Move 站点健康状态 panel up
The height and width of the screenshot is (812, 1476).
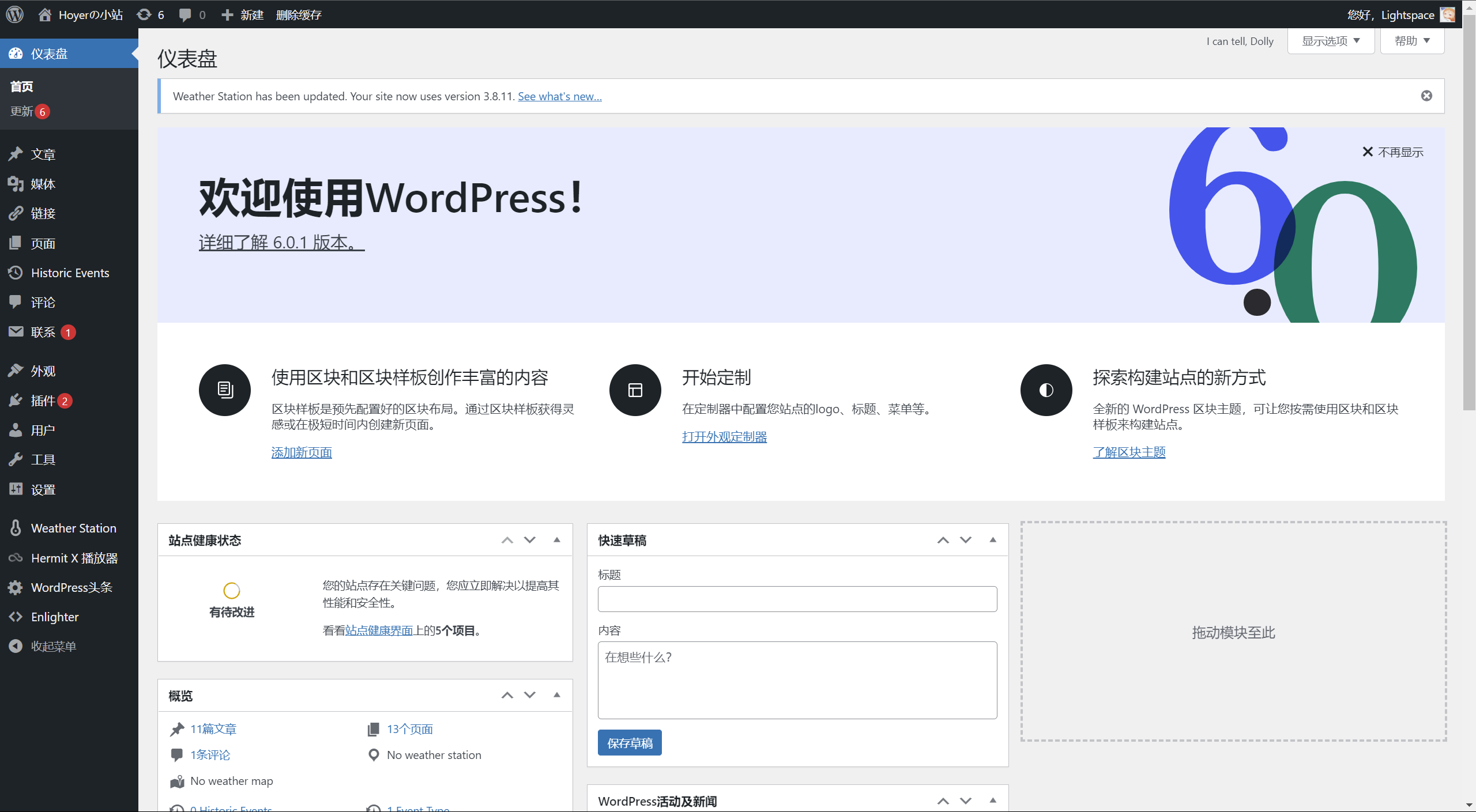pyautogui.click(x=507, y=540)
